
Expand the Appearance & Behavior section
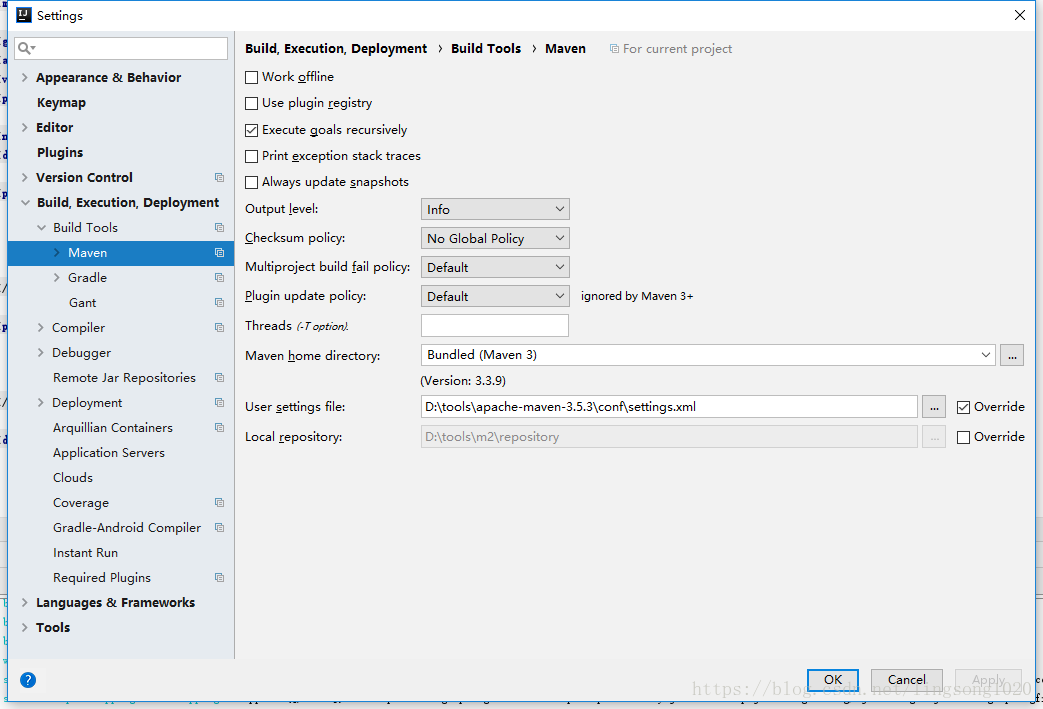[25, 77]
